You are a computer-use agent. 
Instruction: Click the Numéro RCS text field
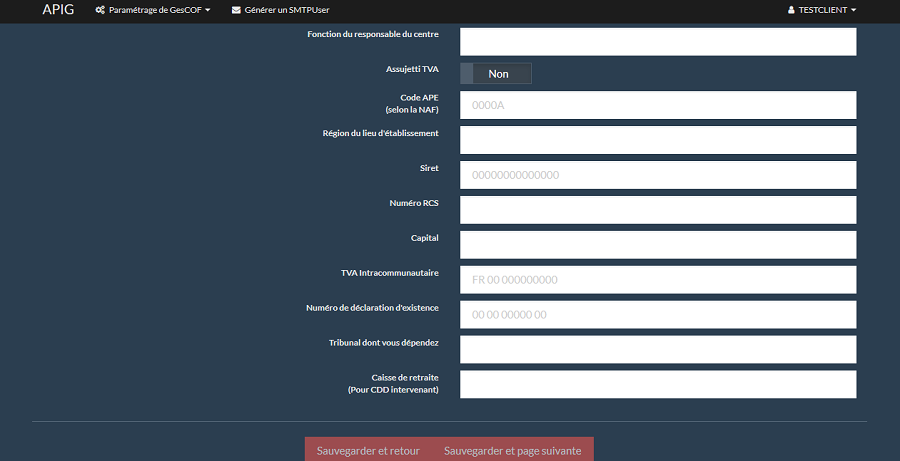(x=657, y=210)
